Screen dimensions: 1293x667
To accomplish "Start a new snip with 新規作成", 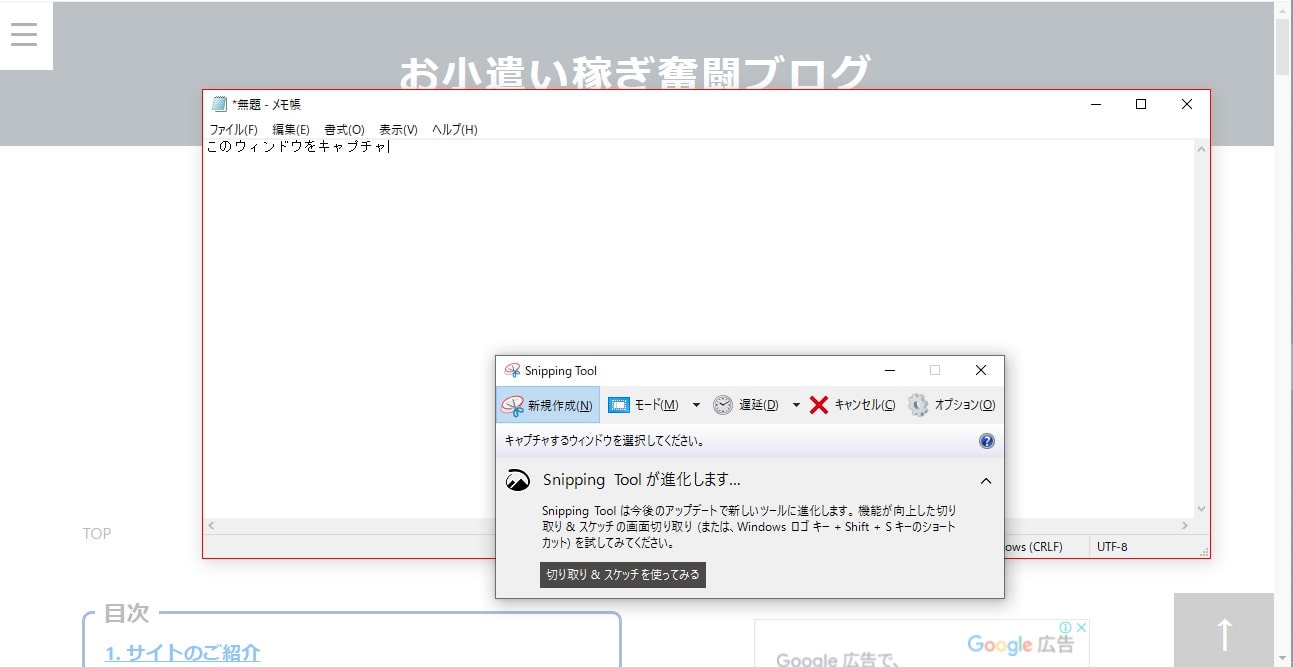I will click(x=548, y=405).
